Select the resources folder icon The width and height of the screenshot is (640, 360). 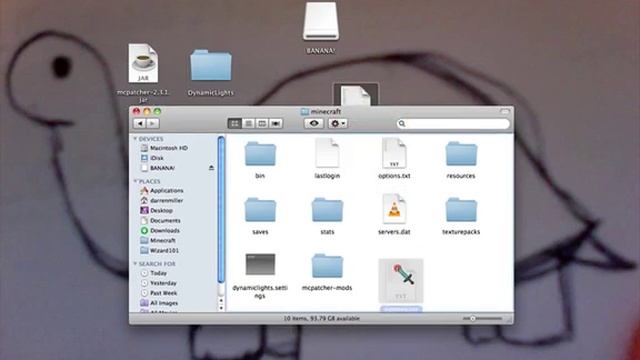[461, 154]
